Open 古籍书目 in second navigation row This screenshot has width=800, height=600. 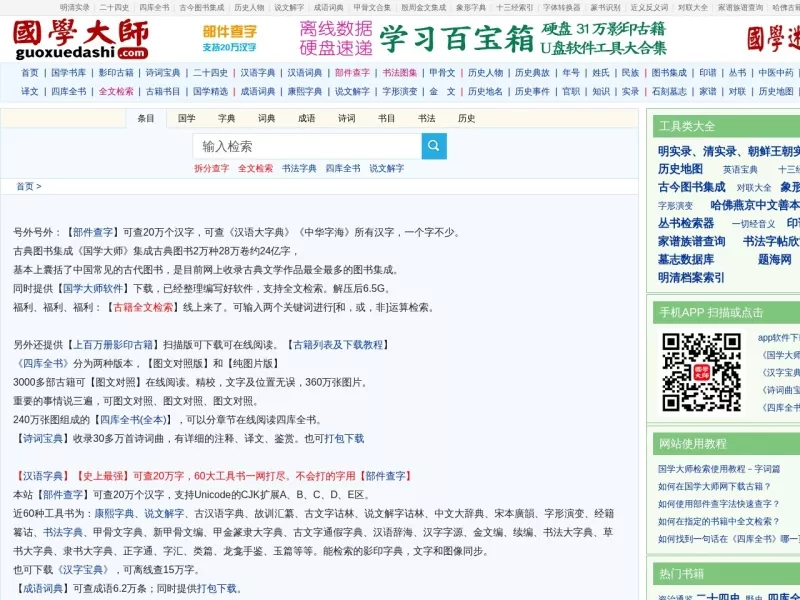click(x=163, y=92)
